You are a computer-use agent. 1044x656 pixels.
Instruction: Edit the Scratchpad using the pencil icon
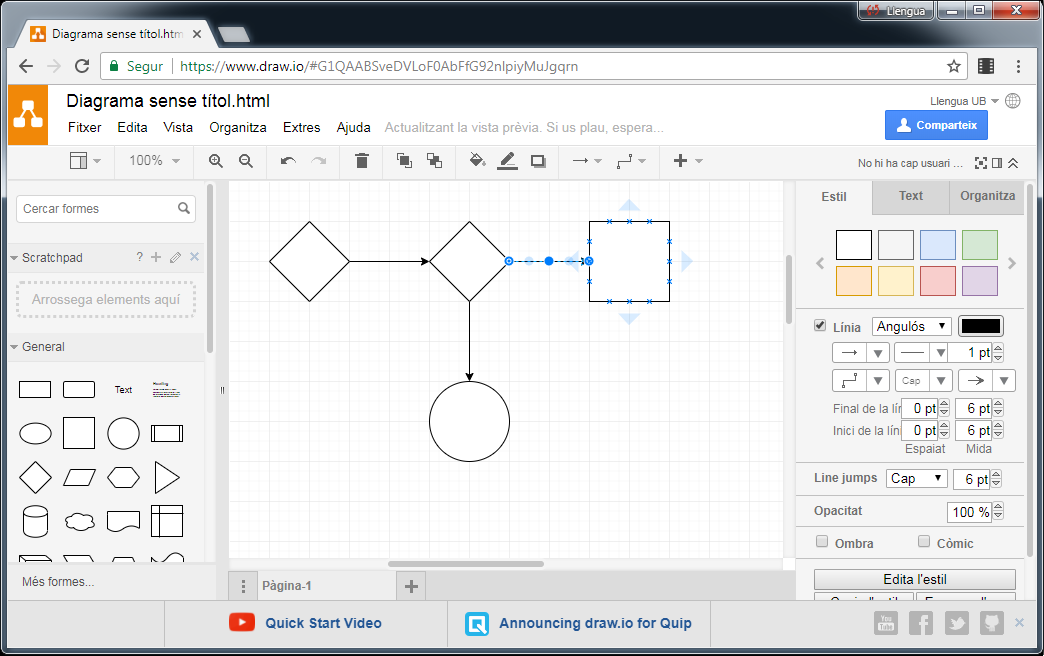[x=174, y=257]
